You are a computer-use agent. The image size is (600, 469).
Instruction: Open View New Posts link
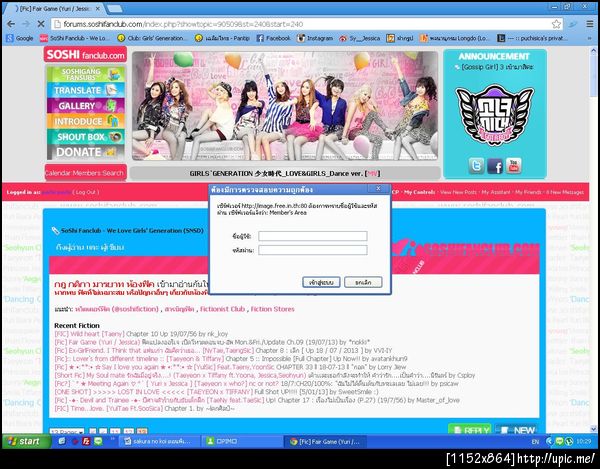click(458, 192)
